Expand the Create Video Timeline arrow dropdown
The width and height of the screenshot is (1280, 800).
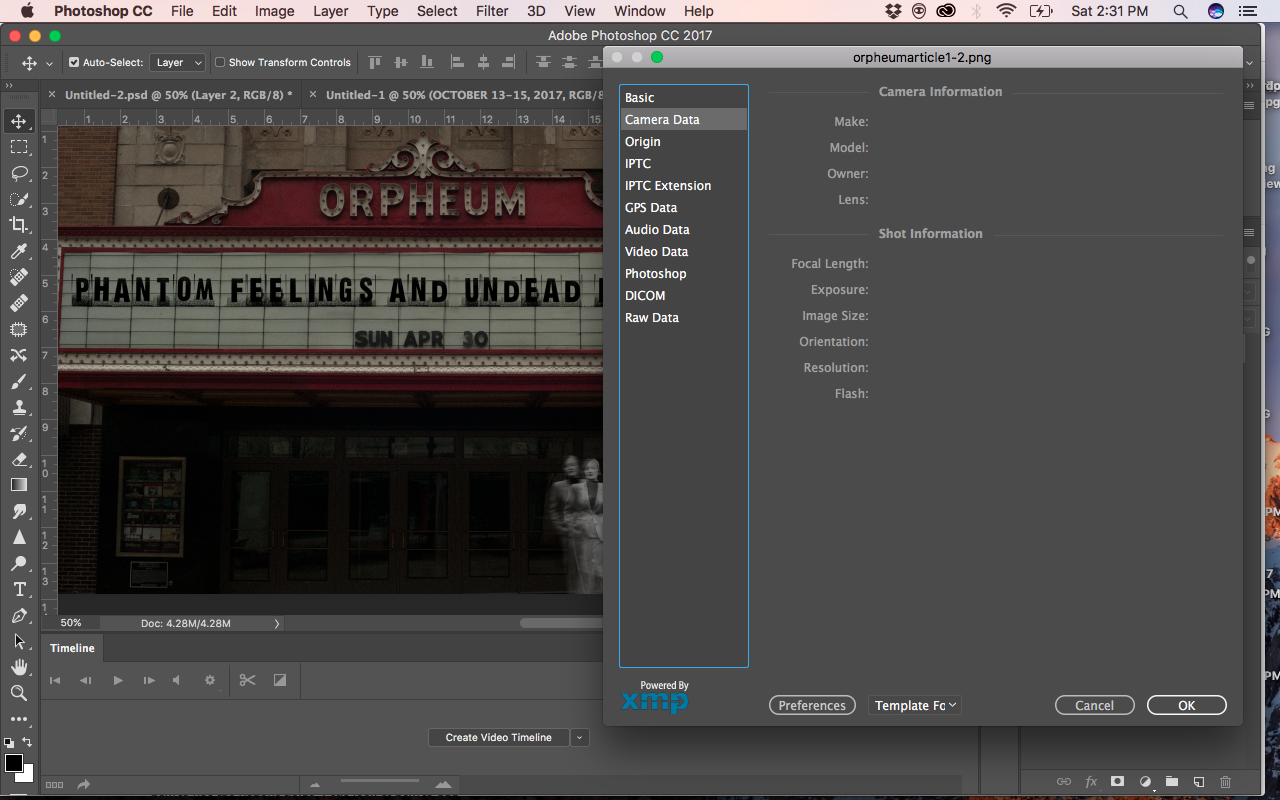click(x=580, y=737)
